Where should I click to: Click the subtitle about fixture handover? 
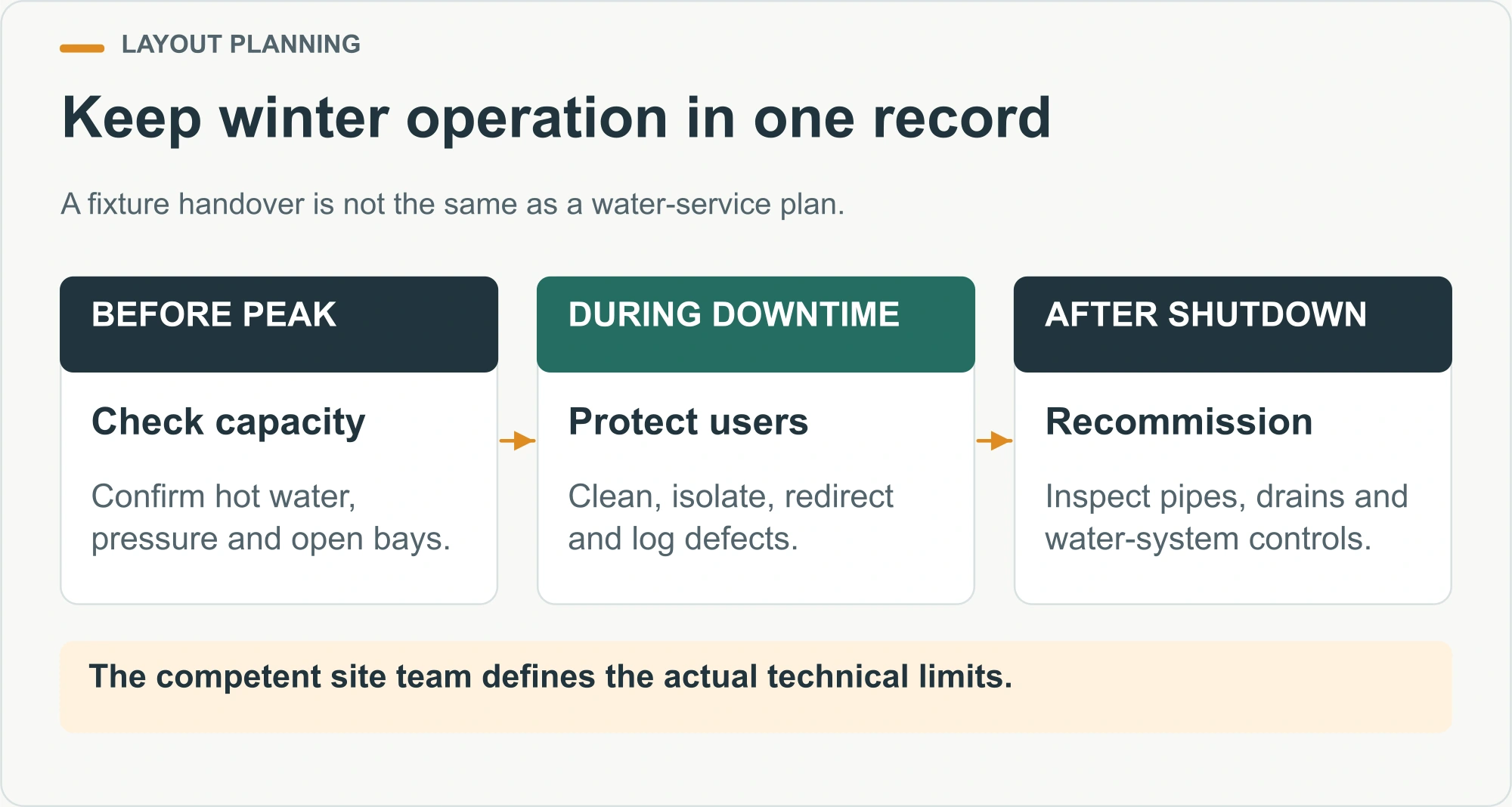pos(452,205)
